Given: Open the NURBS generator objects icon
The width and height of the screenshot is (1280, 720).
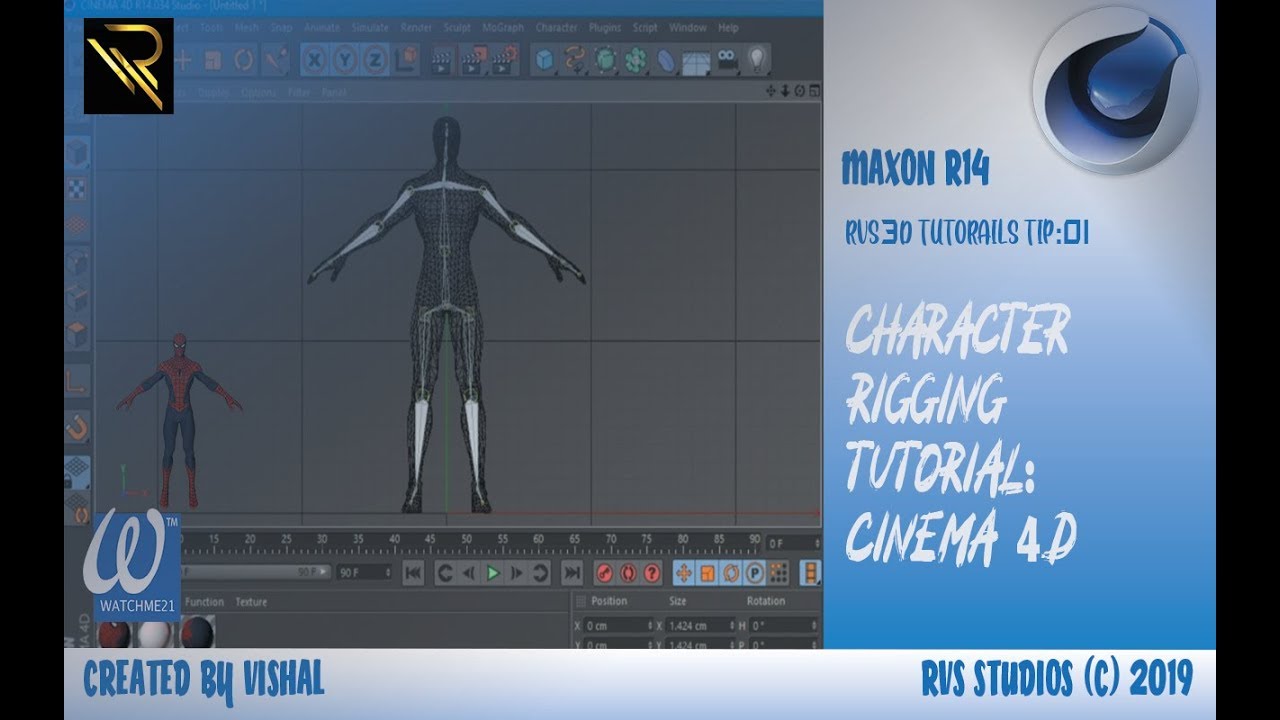Looking at the screenshot, I should tap(606, 60).
